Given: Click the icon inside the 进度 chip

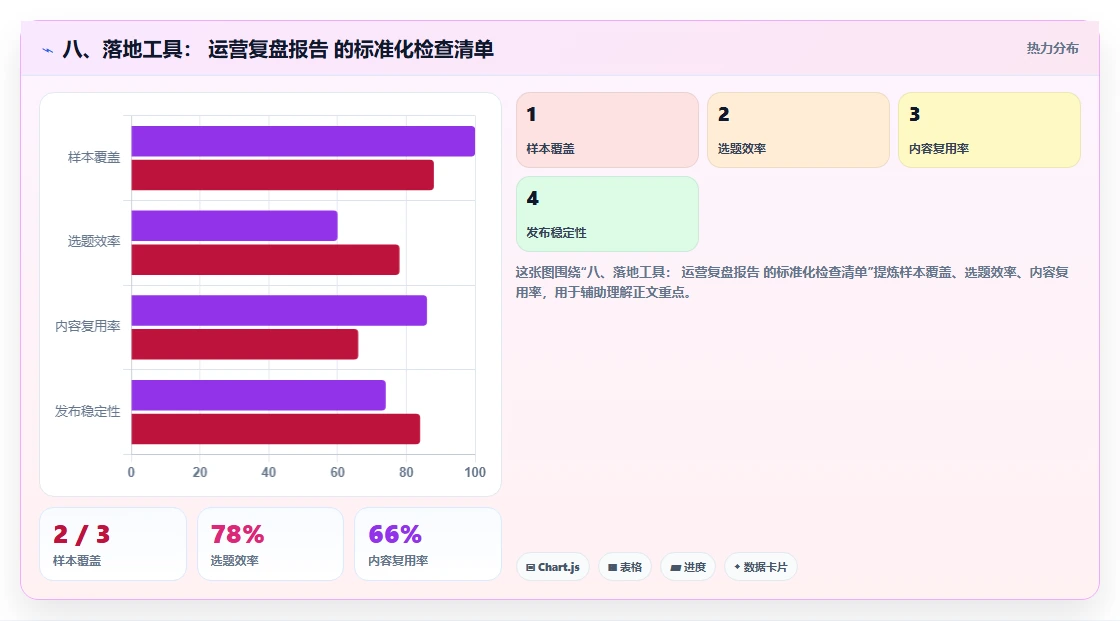Looking at the screenshot, I should pyautogui.click(x=675, y=567).
